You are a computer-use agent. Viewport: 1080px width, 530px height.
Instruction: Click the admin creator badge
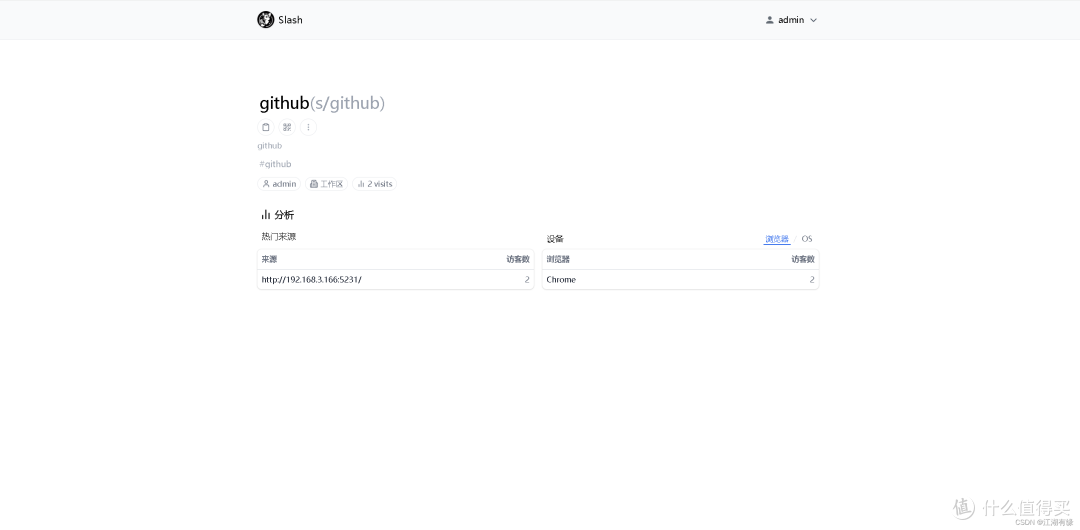pyautogui.click(x=279, y=184)
